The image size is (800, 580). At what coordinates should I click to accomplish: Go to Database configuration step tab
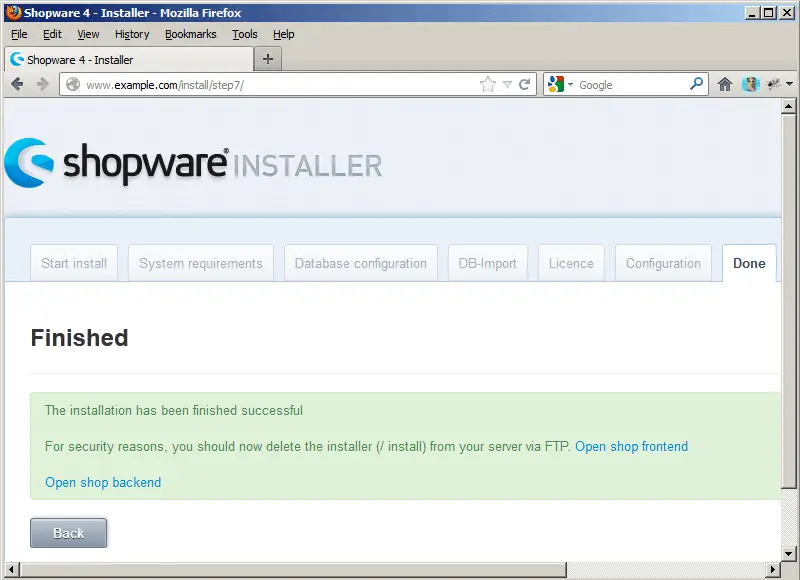tap(361, 263)
